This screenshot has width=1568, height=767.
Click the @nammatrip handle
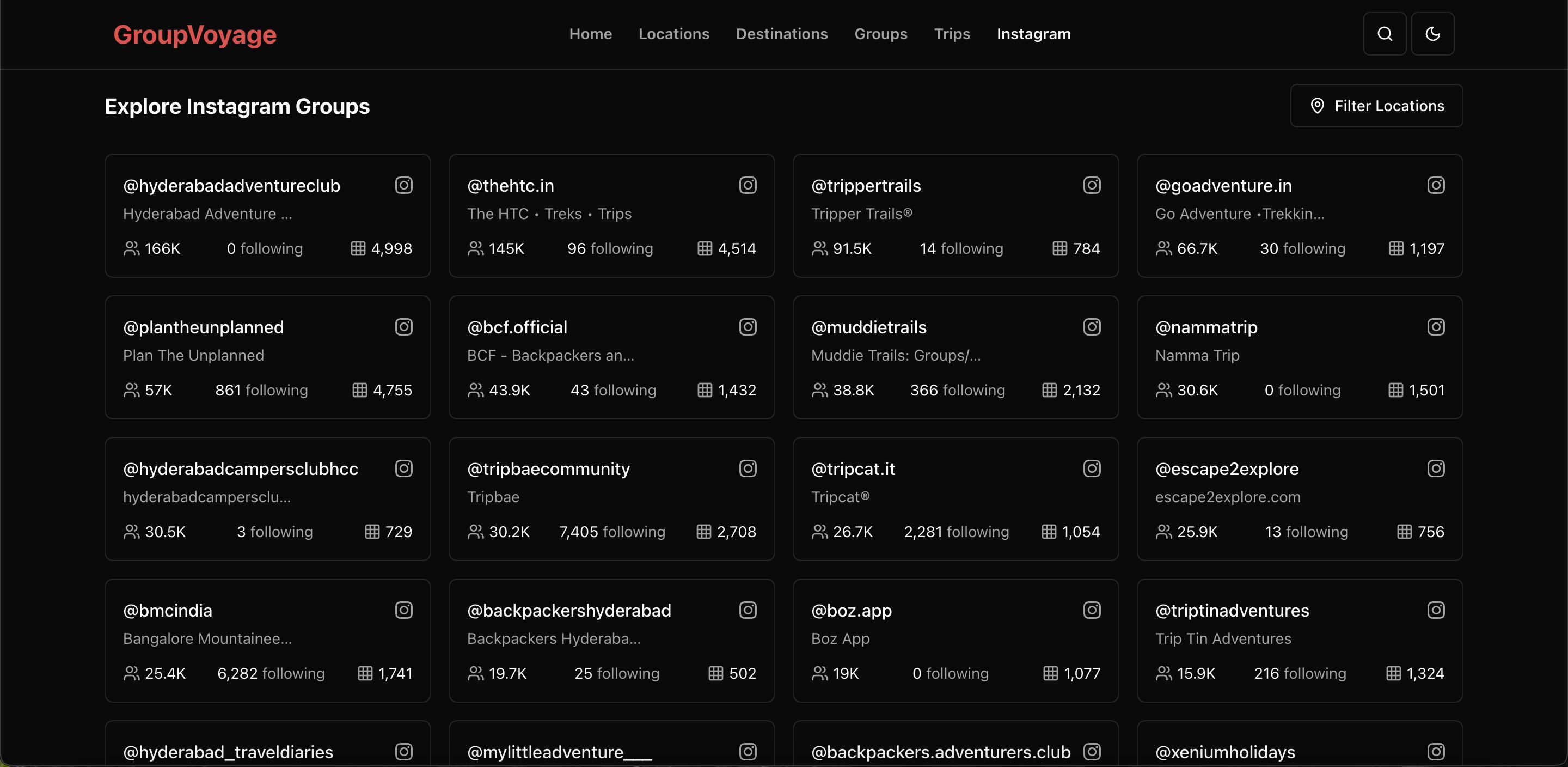pyautogui.click(x=1206, y=328)
